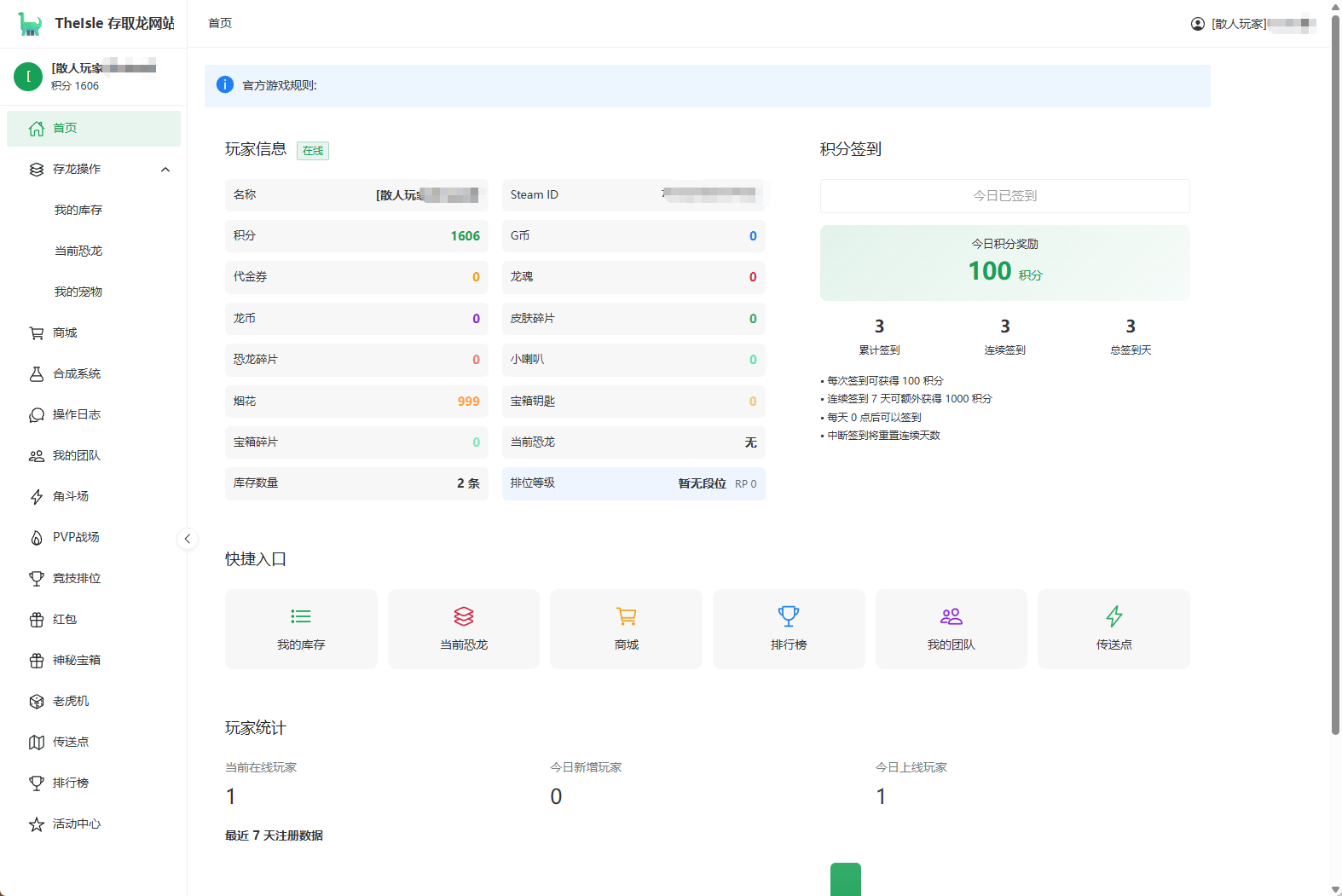Image resolution: width=1342 pixels, height=896 pixels.
Task: Click the purple people icon for 我的团队 shortcut
Action: coord(952,616)
